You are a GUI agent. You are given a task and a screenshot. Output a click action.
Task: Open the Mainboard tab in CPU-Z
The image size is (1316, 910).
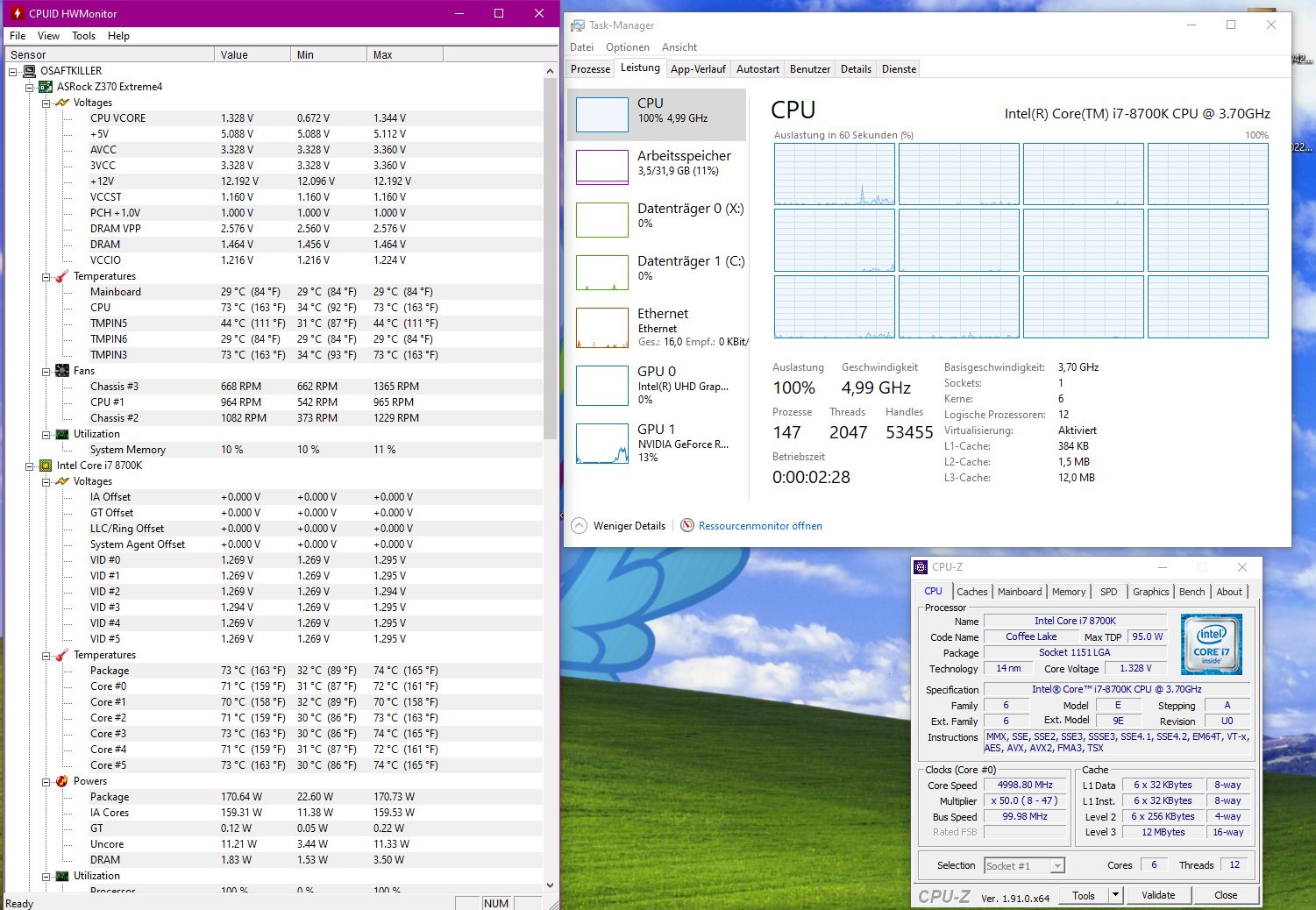tap(1020, 592)
